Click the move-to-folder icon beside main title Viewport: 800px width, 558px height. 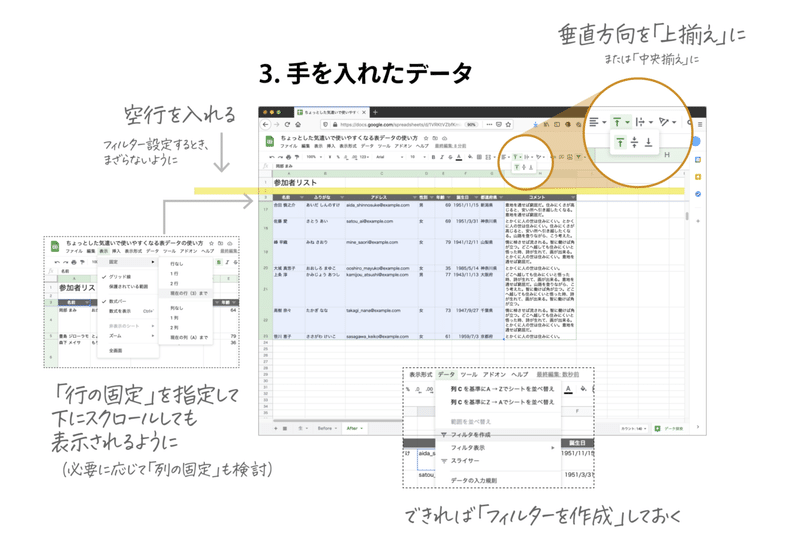[435, 138]
